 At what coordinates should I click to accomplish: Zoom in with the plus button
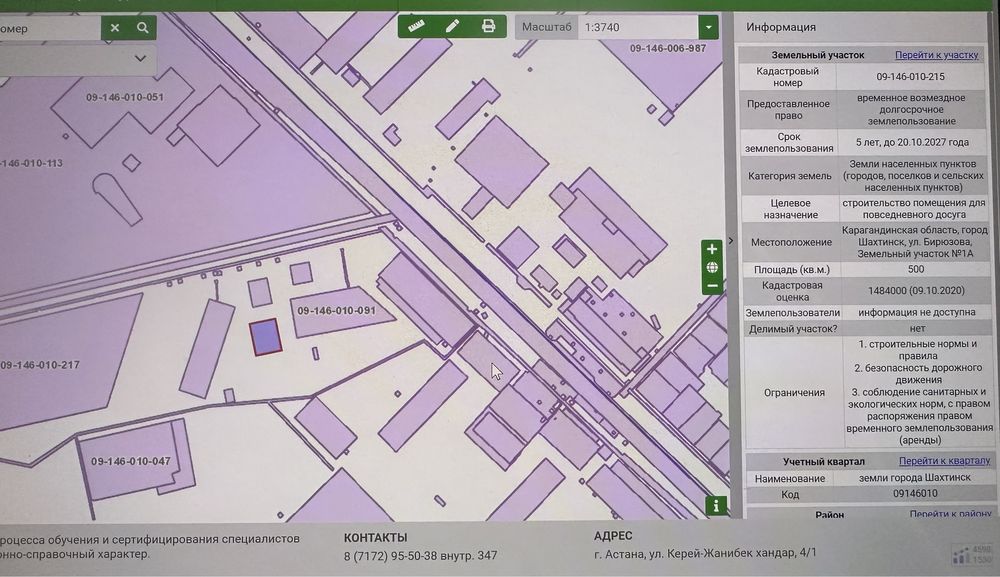[x=712, y=249]
